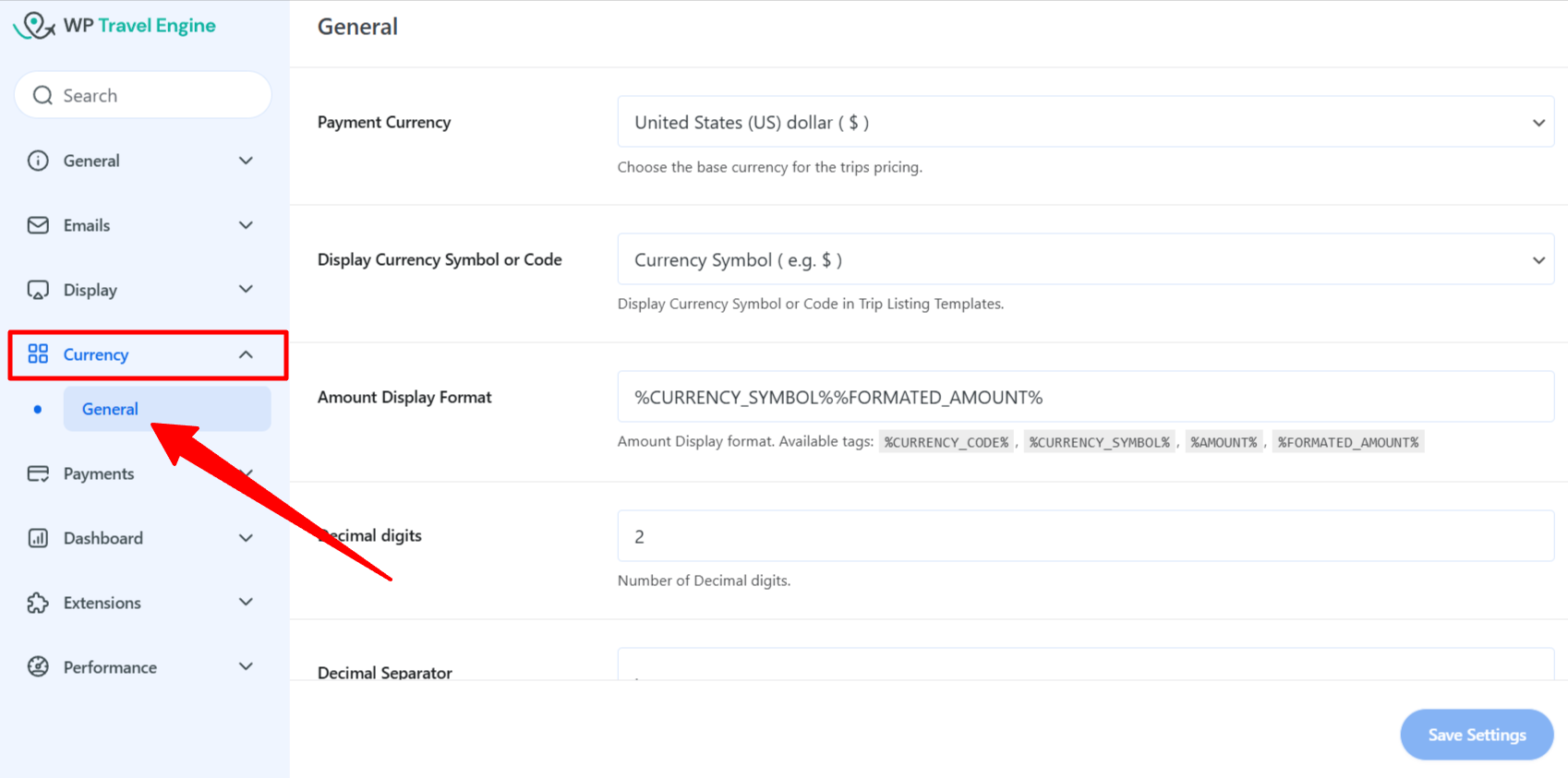Edit the Amount Display Format field
The width and height of the screenshot is (1568, 778).
click(x=1085, y=397)
